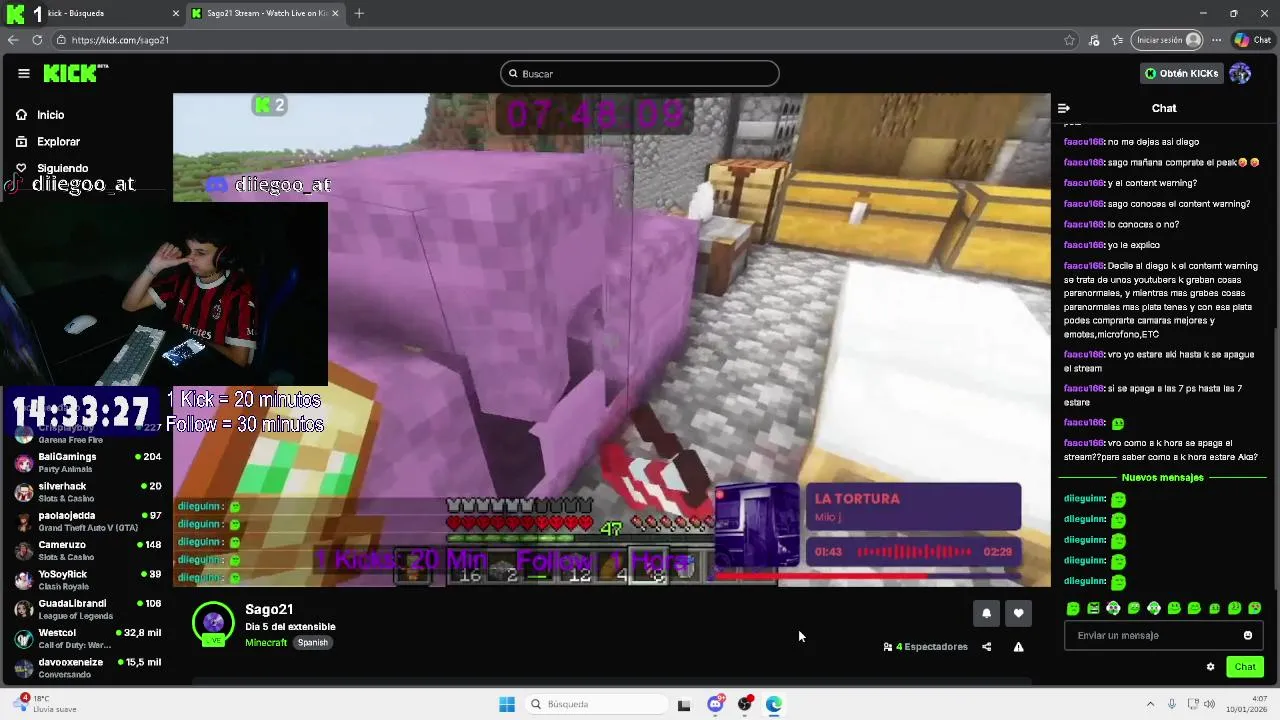The width and height of the screenshot is (1280, 720).
Task: Open paolaojedda channel in sidebar
Action: 88,521
